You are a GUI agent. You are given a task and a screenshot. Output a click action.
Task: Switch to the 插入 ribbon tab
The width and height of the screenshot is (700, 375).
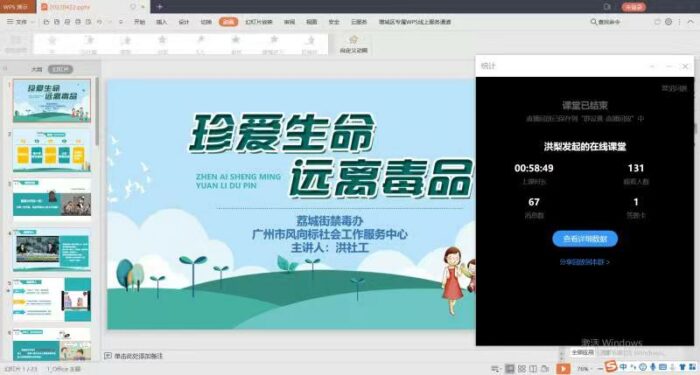[x=162, y=21]
